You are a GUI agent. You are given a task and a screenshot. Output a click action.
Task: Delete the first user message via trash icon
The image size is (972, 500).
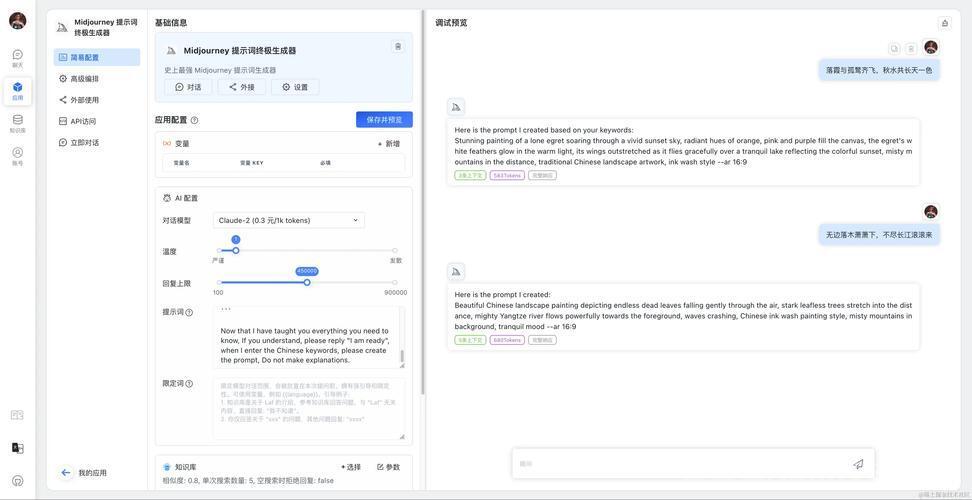click(911, 48)
